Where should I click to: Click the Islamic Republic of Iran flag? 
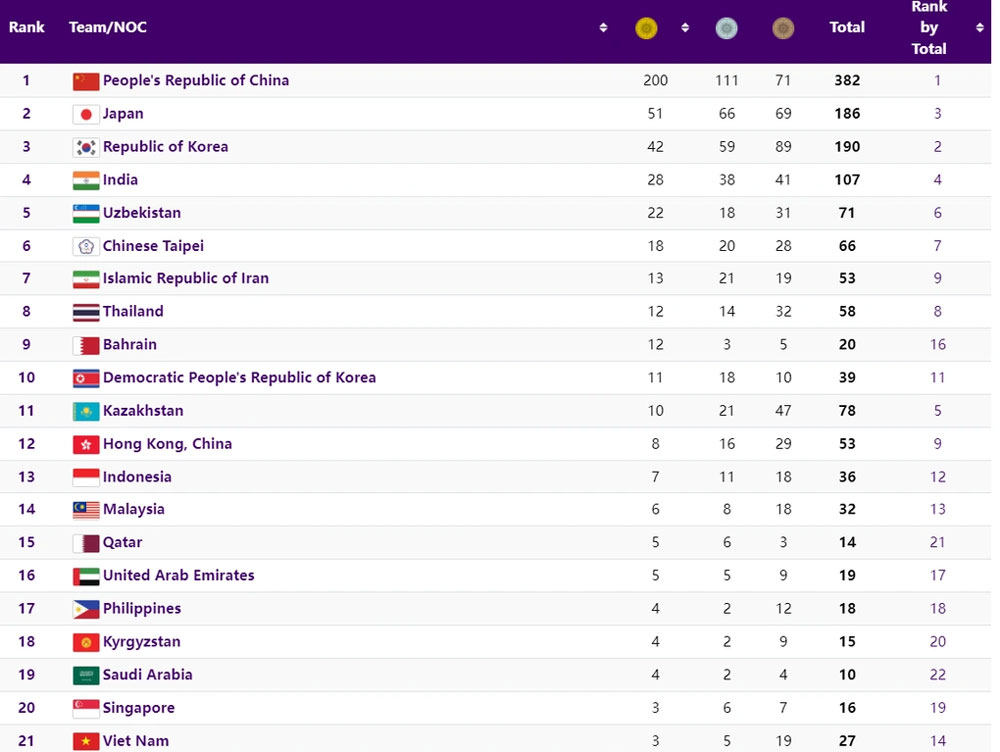click(x=86, y=279)
